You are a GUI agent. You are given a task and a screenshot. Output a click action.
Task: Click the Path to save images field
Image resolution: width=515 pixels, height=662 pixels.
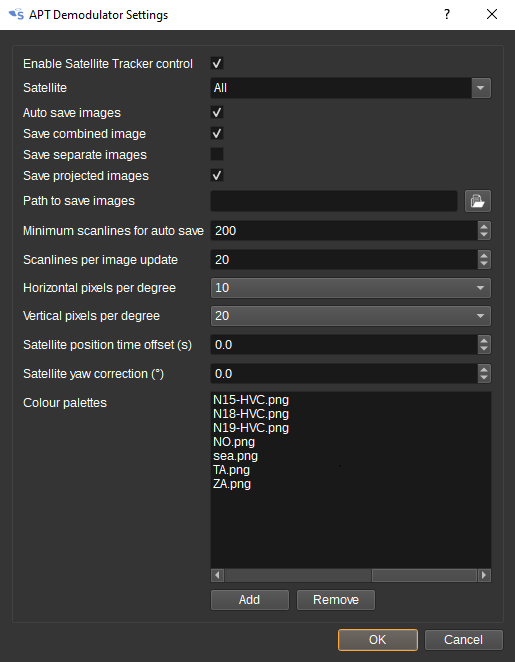pyautogui.click(x=334, y=201)
